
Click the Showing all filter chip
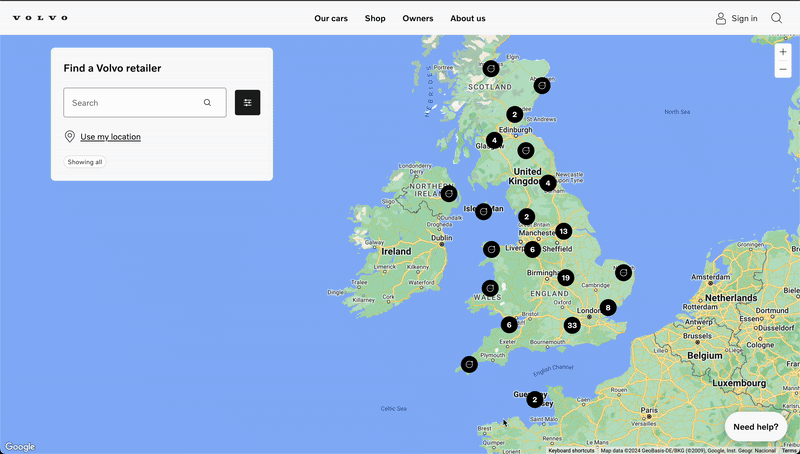pyautogui.click(x=85, y=162)
